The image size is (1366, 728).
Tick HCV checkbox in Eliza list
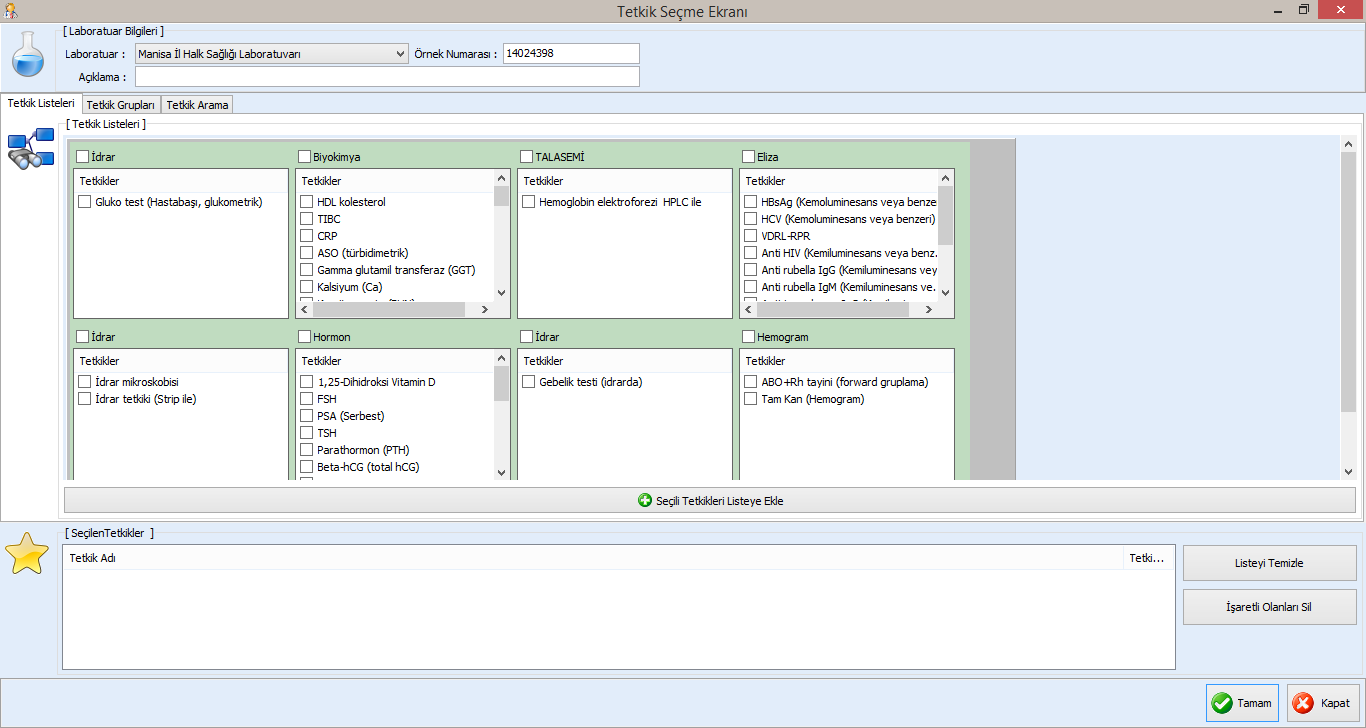(x=751, y=219)
